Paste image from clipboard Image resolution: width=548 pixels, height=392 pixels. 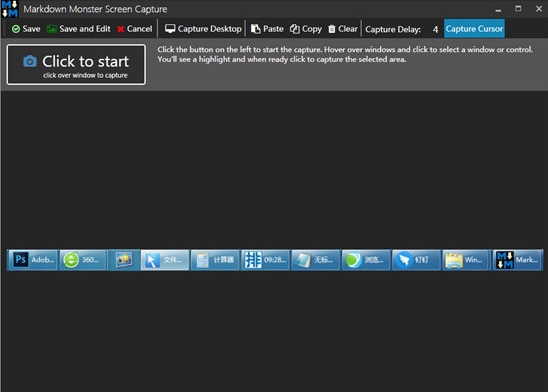pos(267,29)
